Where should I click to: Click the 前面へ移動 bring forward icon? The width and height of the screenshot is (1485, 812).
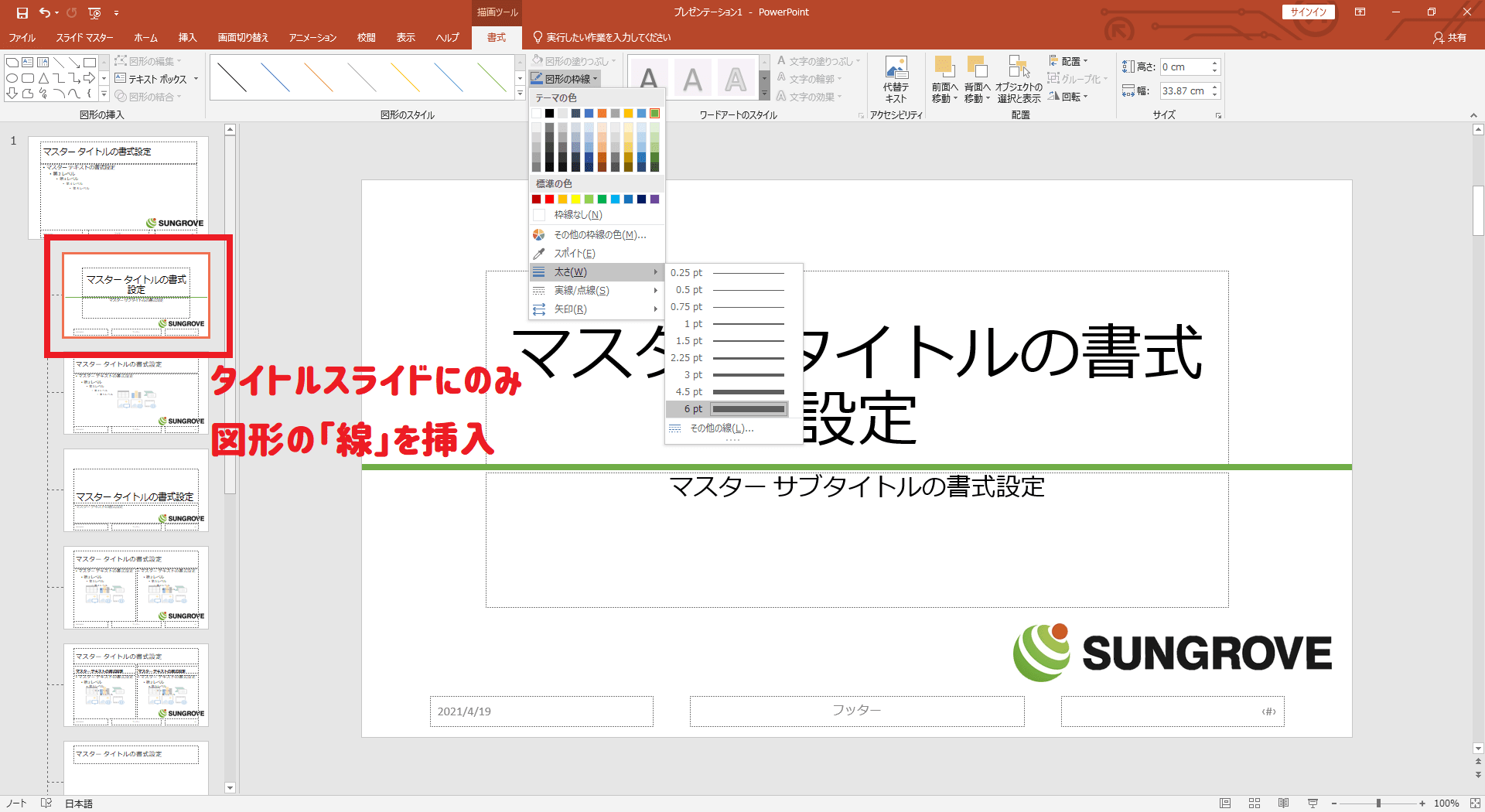point(944,79)
